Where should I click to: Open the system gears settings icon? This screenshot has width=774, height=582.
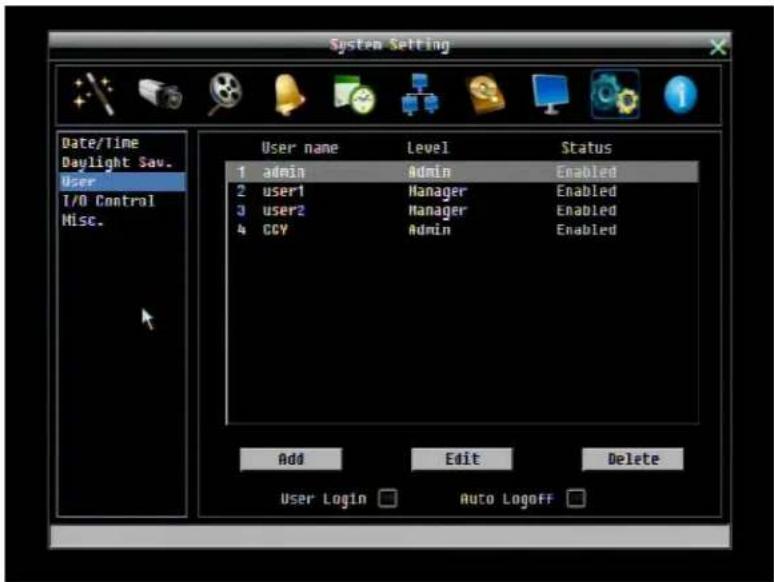click(615, 94)
